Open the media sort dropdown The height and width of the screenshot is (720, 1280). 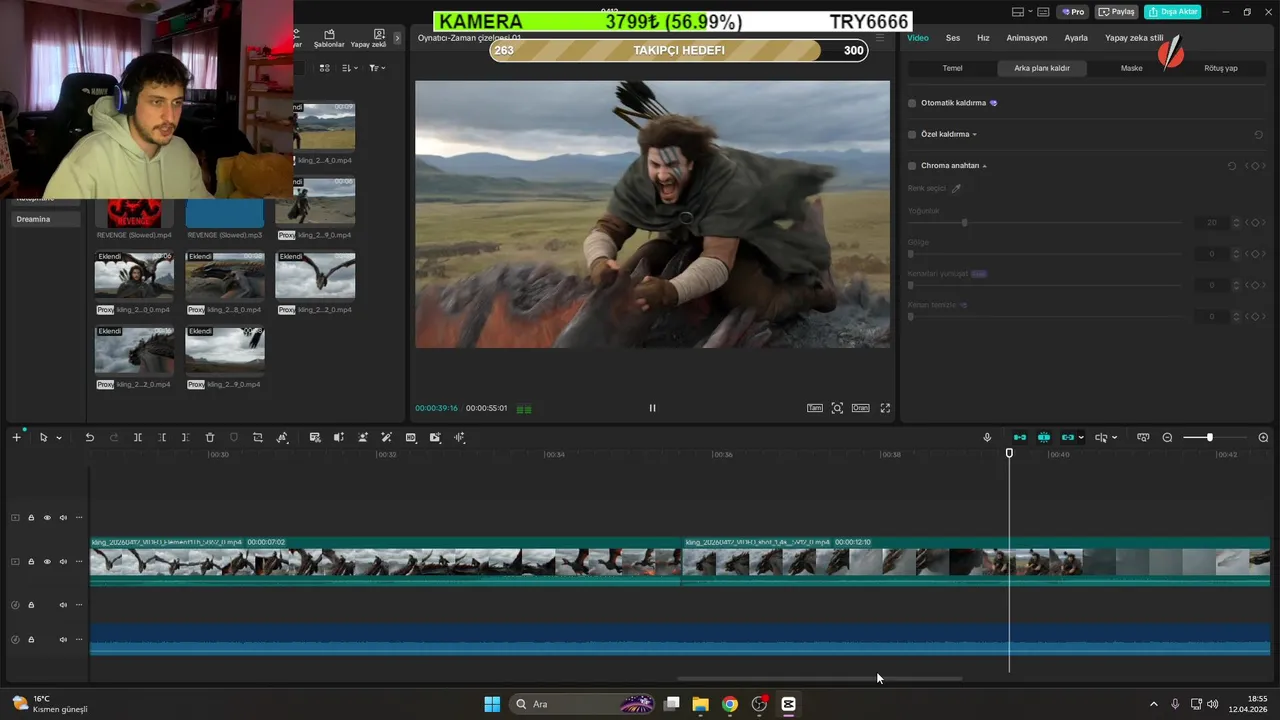coord(350,68)
